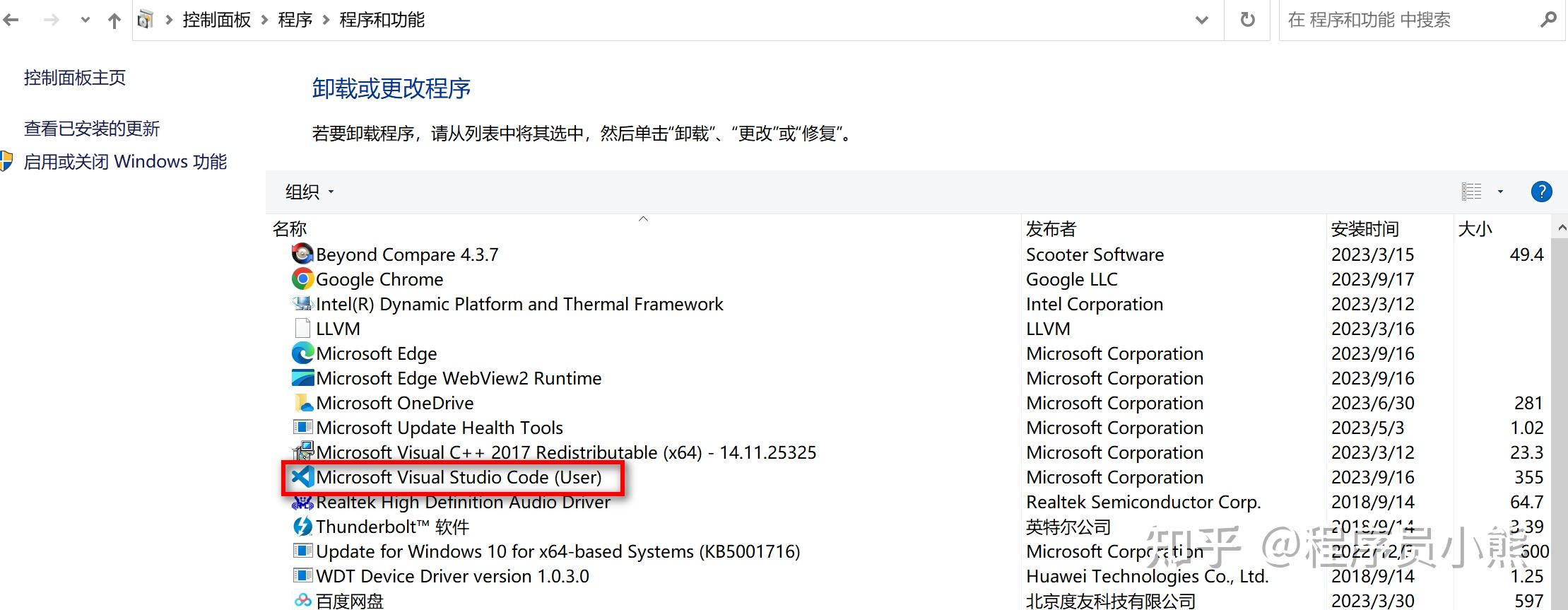Screen dimensions: 1568x610
Task: Sort by the 安装时间 column header
Action: pyautogui.click(x=1364, y=229)
